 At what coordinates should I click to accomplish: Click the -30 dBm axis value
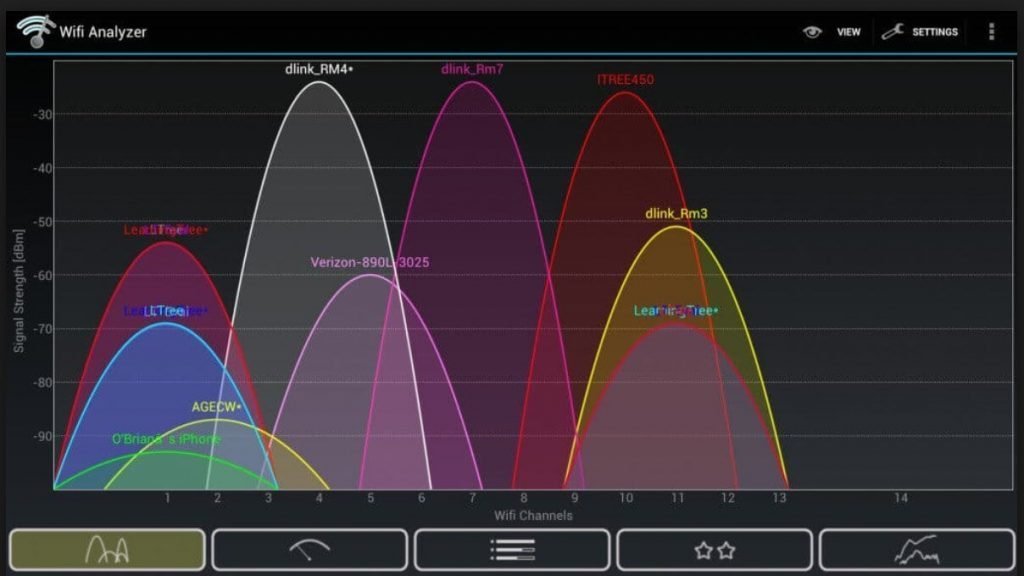click(x=42, y=115)
